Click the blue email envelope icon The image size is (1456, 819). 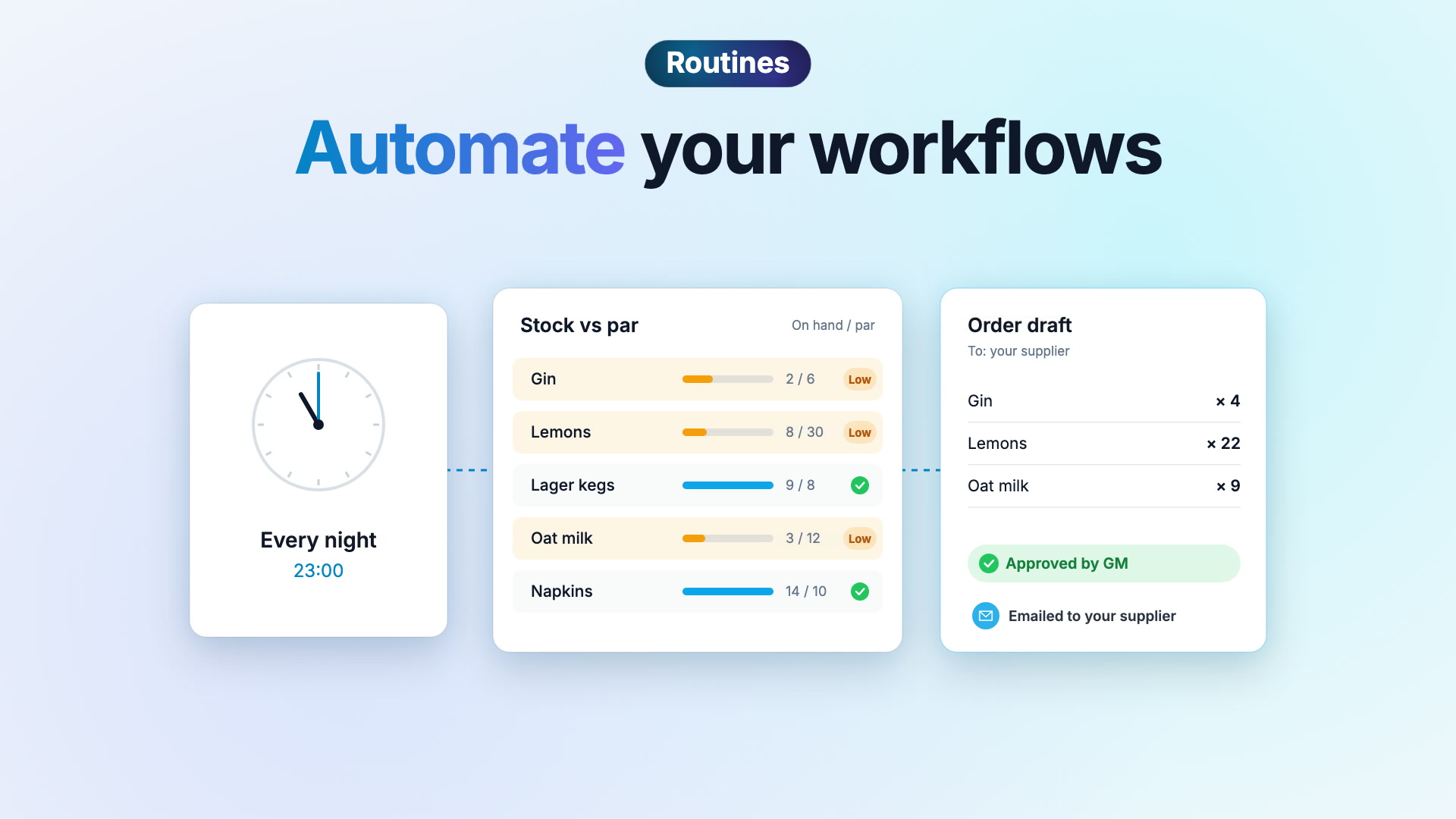[x=985, y=616]
